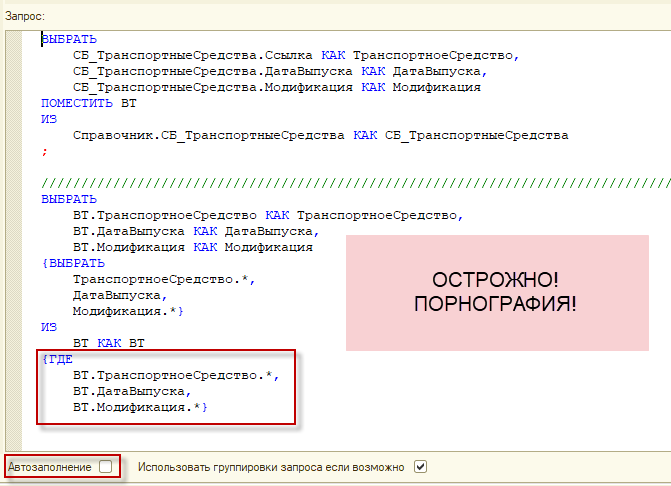Viewport: 671px width, 486px height.
Task: Click the 'ПОМЕСТИТЬ ВТ' line
Action: click(89, 104)
